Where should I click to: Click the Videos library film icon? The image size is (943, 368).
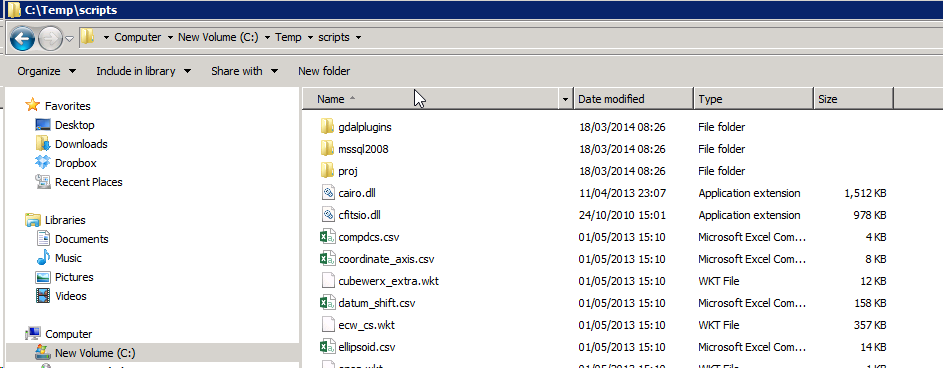[x=43, y=296]
